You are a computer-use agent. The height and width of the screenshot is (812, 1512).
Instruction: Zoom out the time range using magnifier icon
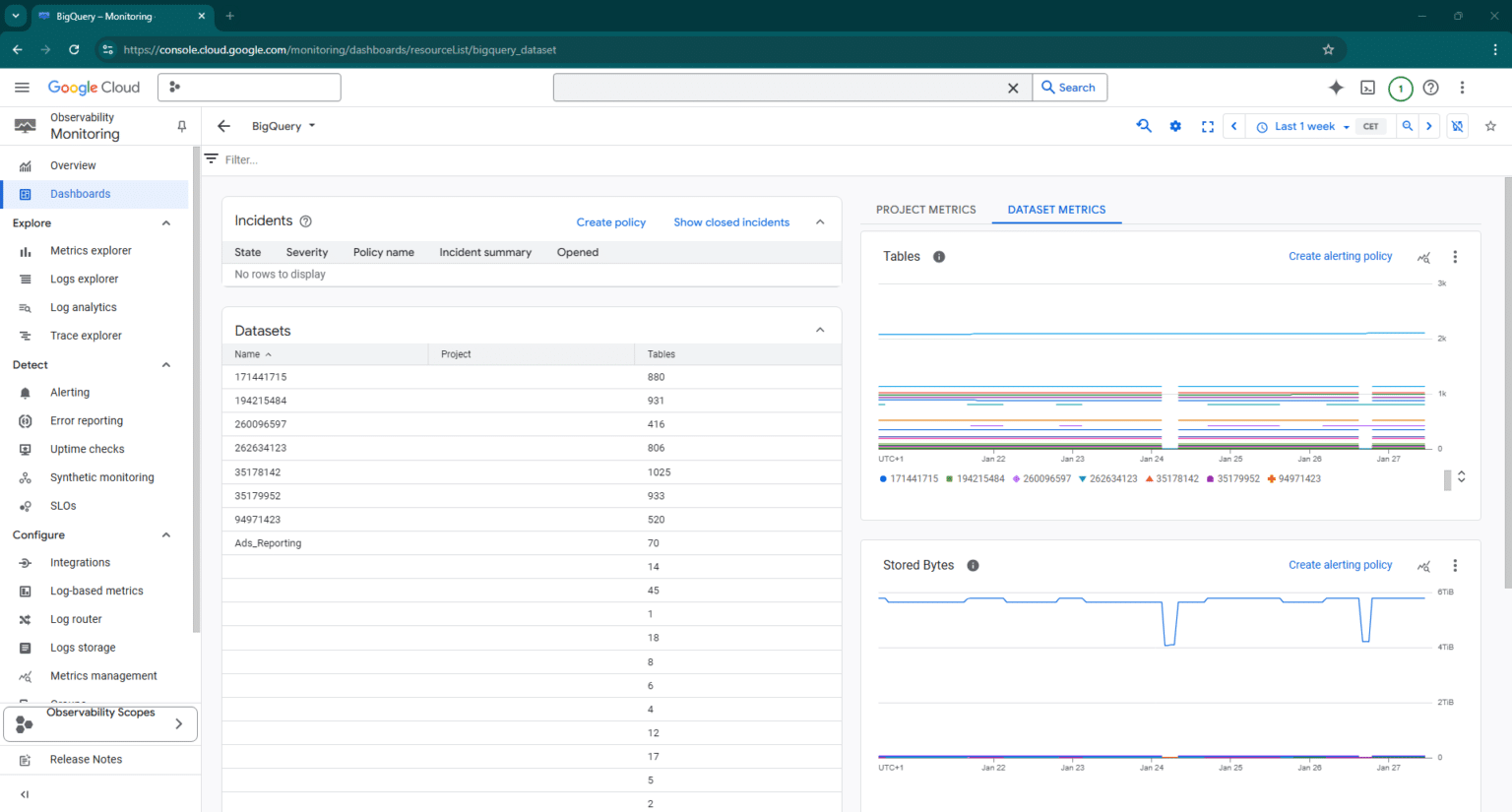(1408, 126)
